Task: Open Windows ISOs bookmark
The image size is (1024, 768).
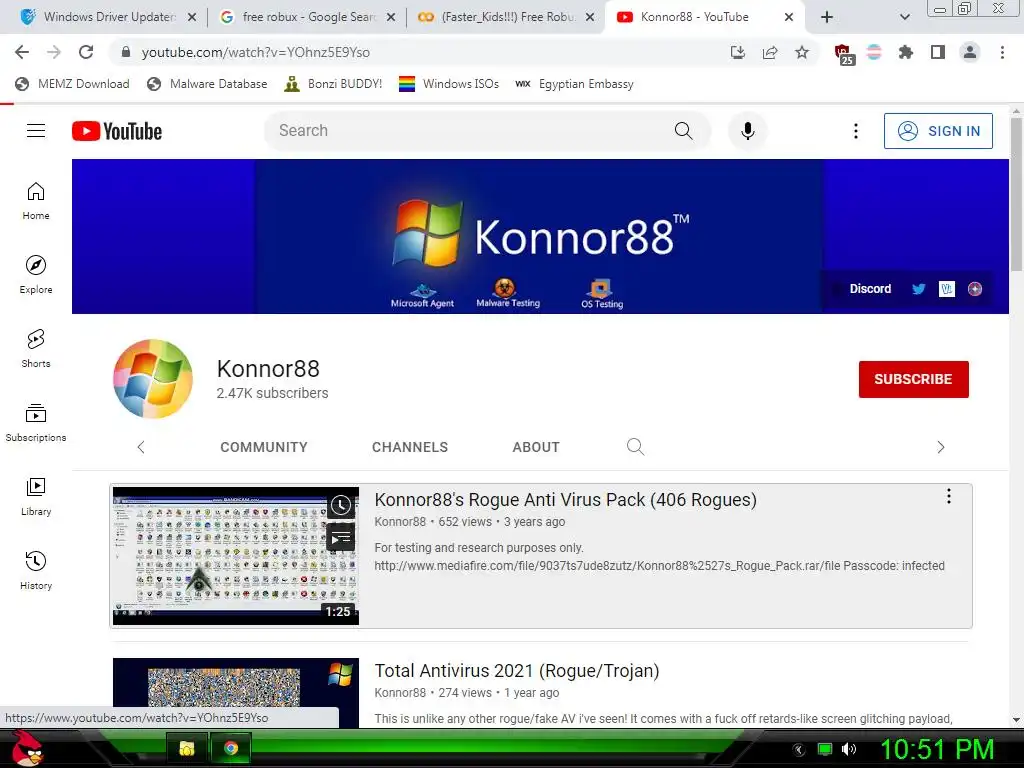Action: click(449, 84)
